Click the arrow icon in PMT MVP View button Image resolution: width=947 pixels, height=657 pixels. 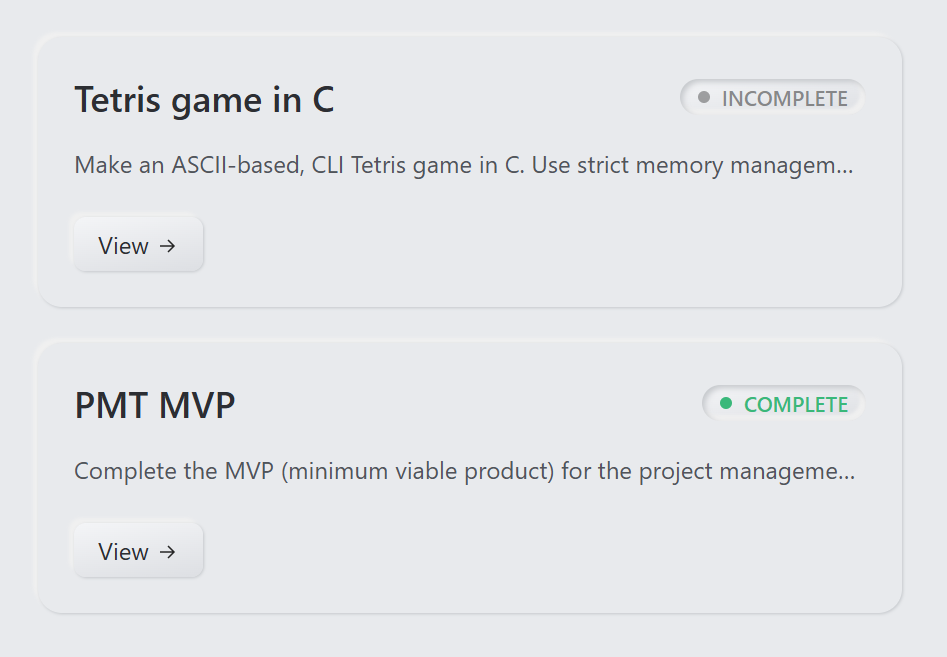point(167,552)
